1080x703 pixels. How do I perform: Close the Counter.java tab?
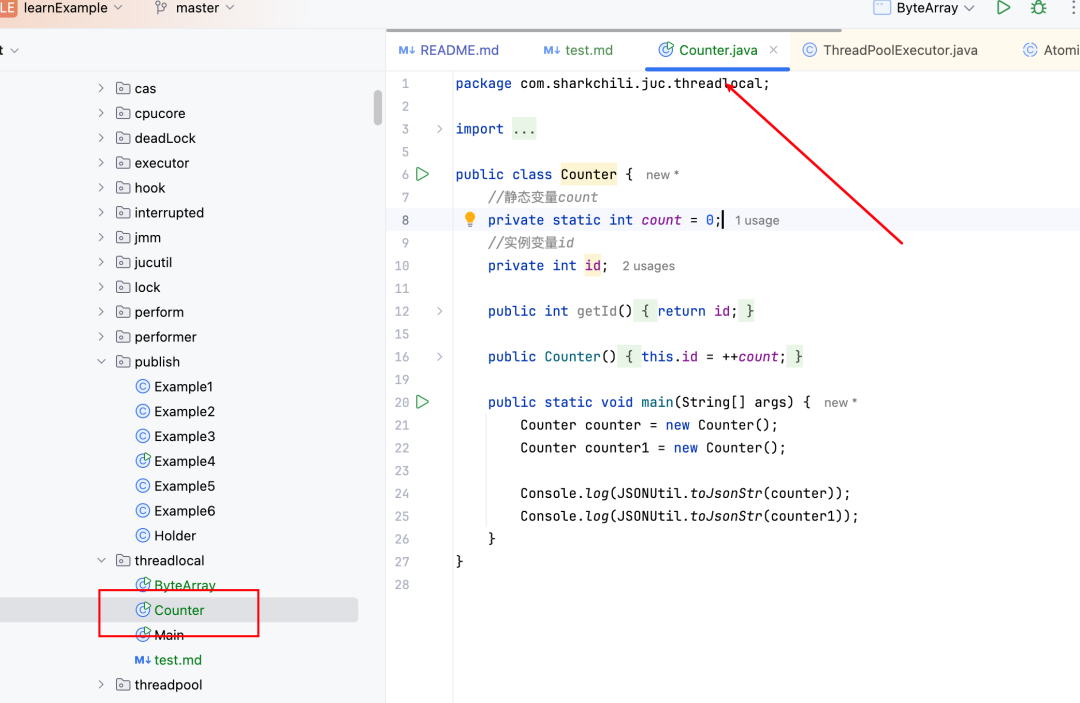[773, 50]
